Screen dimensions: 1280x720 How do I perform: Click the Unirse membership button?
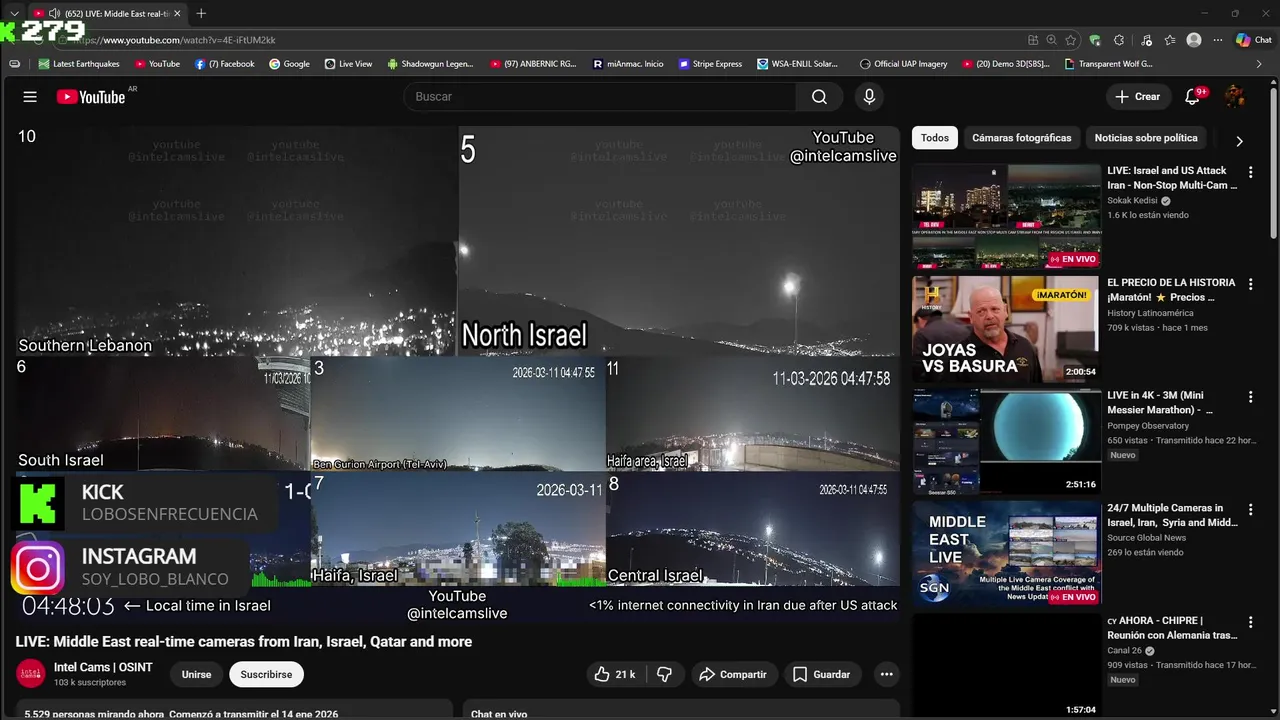(196, 674)
